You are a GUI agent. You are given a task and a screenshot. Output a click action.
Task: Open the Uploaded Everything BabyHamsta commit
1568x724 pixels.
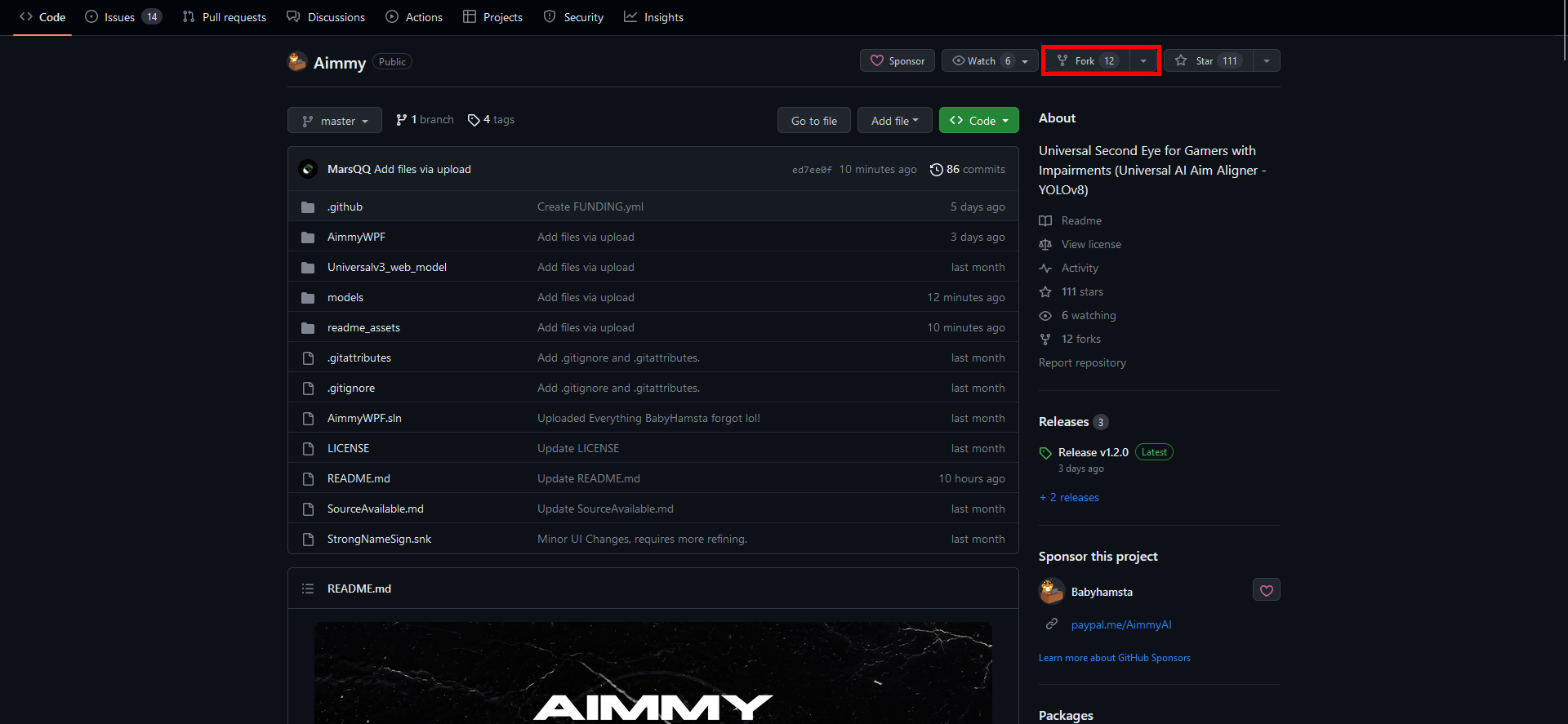[x=648, y=418]
